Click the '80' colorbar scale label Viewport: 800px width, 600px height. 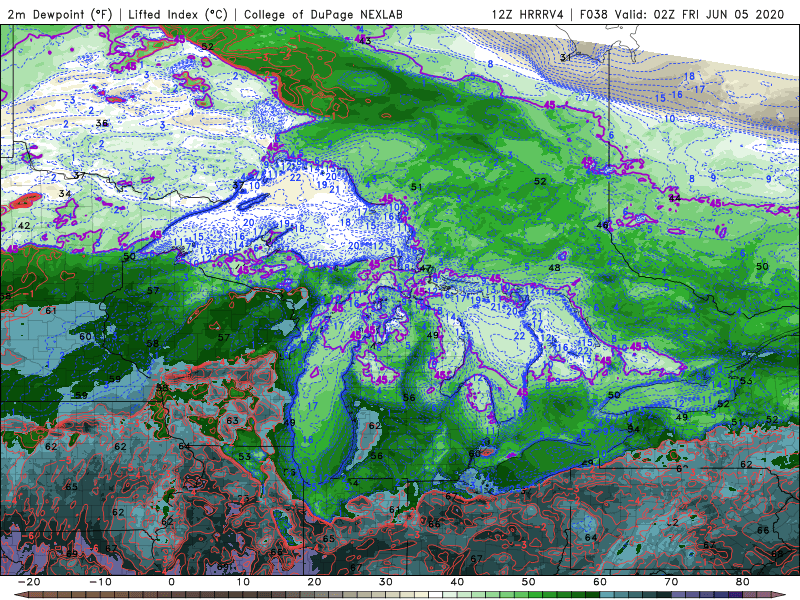[743, 582]
